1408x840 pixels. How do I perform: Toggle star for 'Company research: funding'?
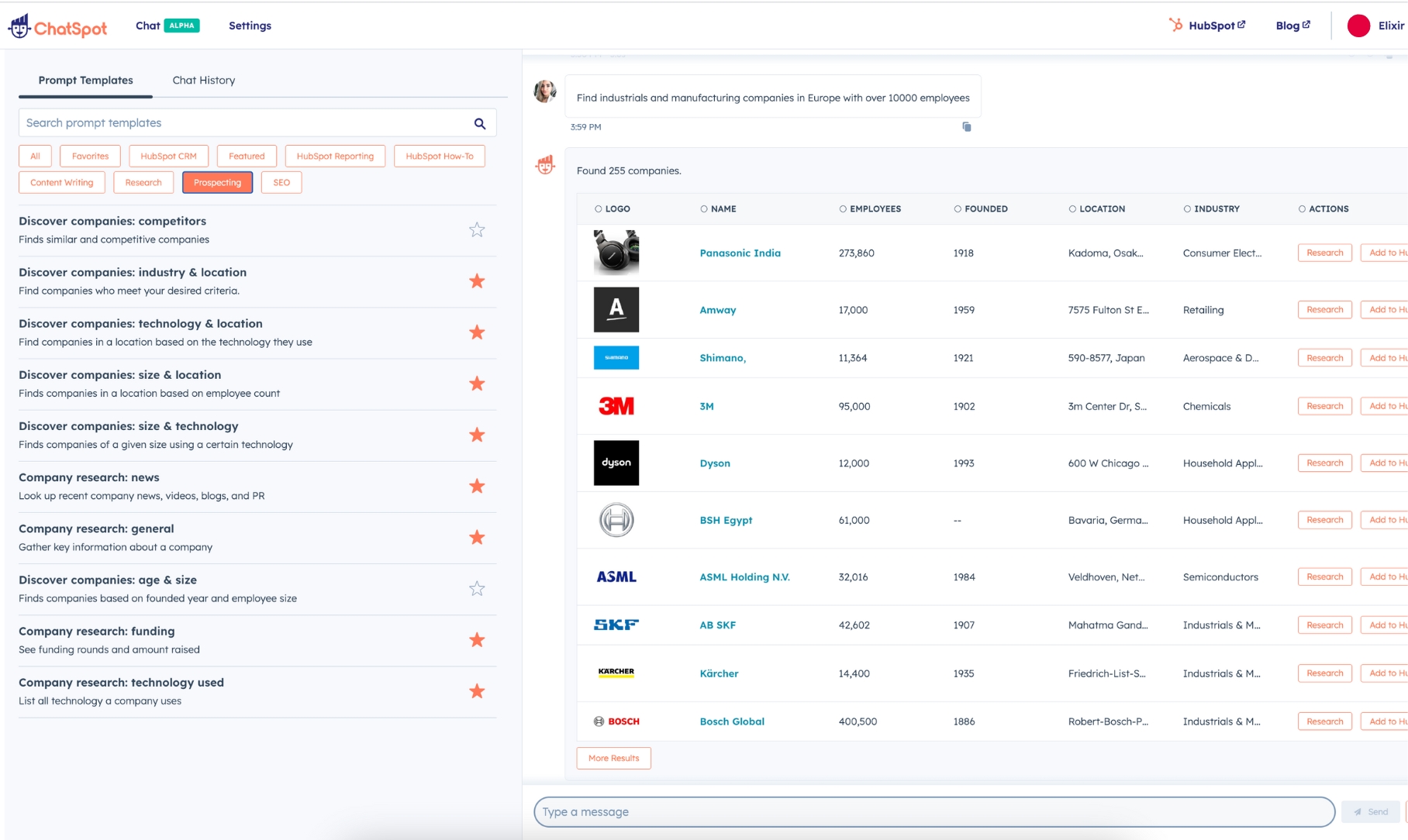477,640
